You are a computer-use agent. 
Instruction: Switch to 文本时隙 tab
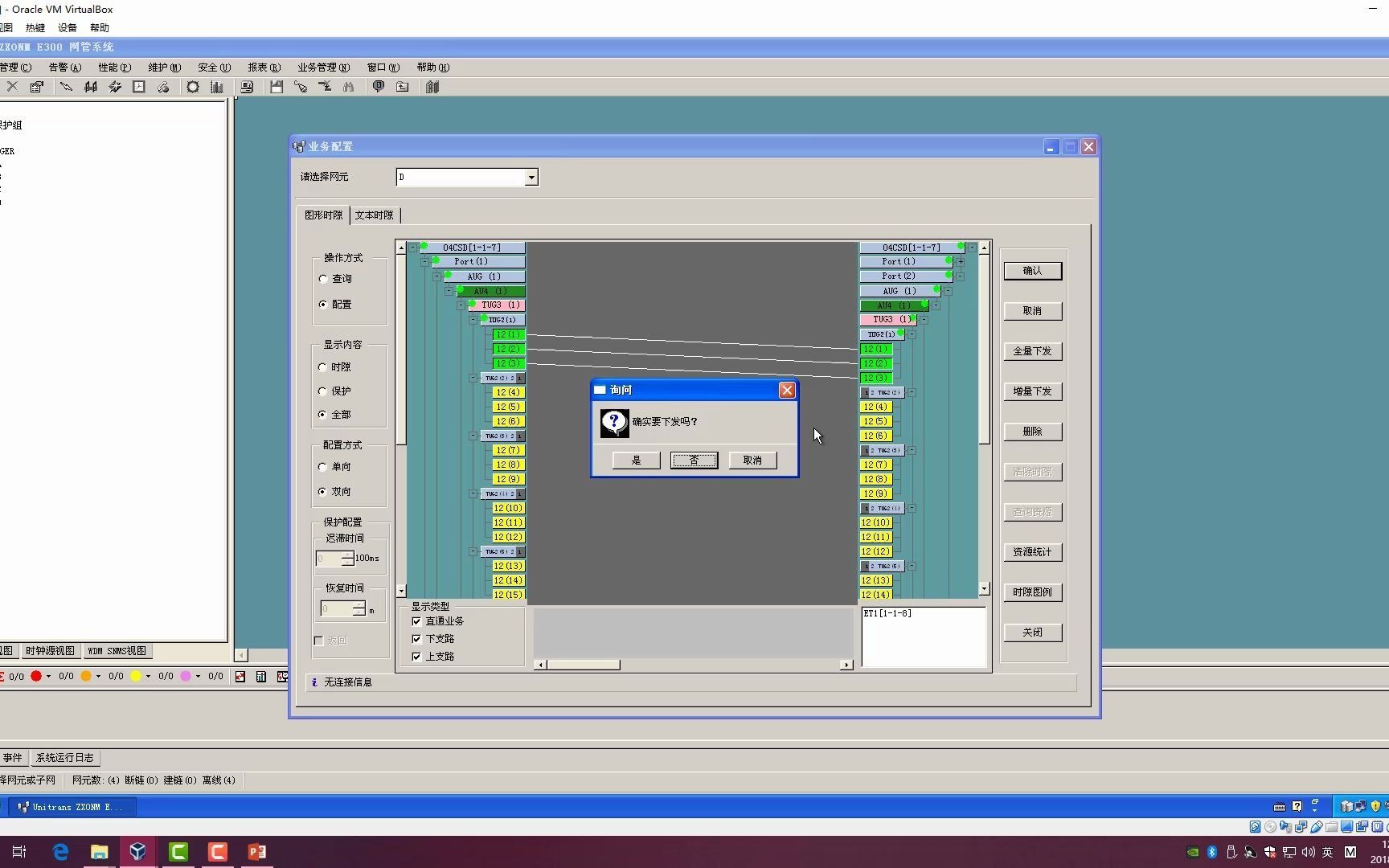375,215
